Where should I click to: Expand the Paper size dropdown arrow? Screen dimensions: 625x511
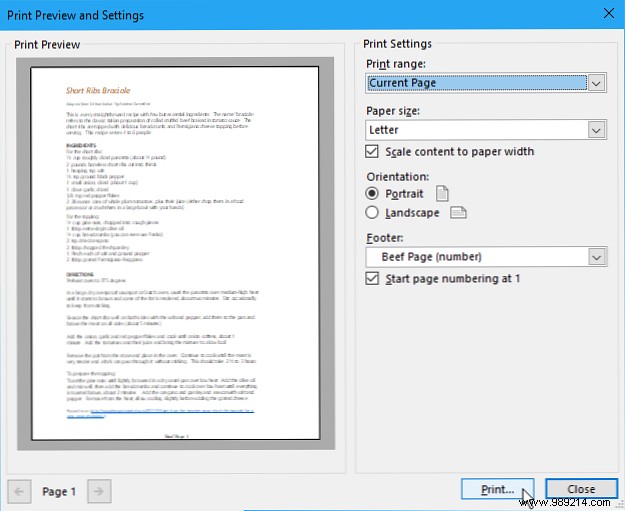click(596, 130)
